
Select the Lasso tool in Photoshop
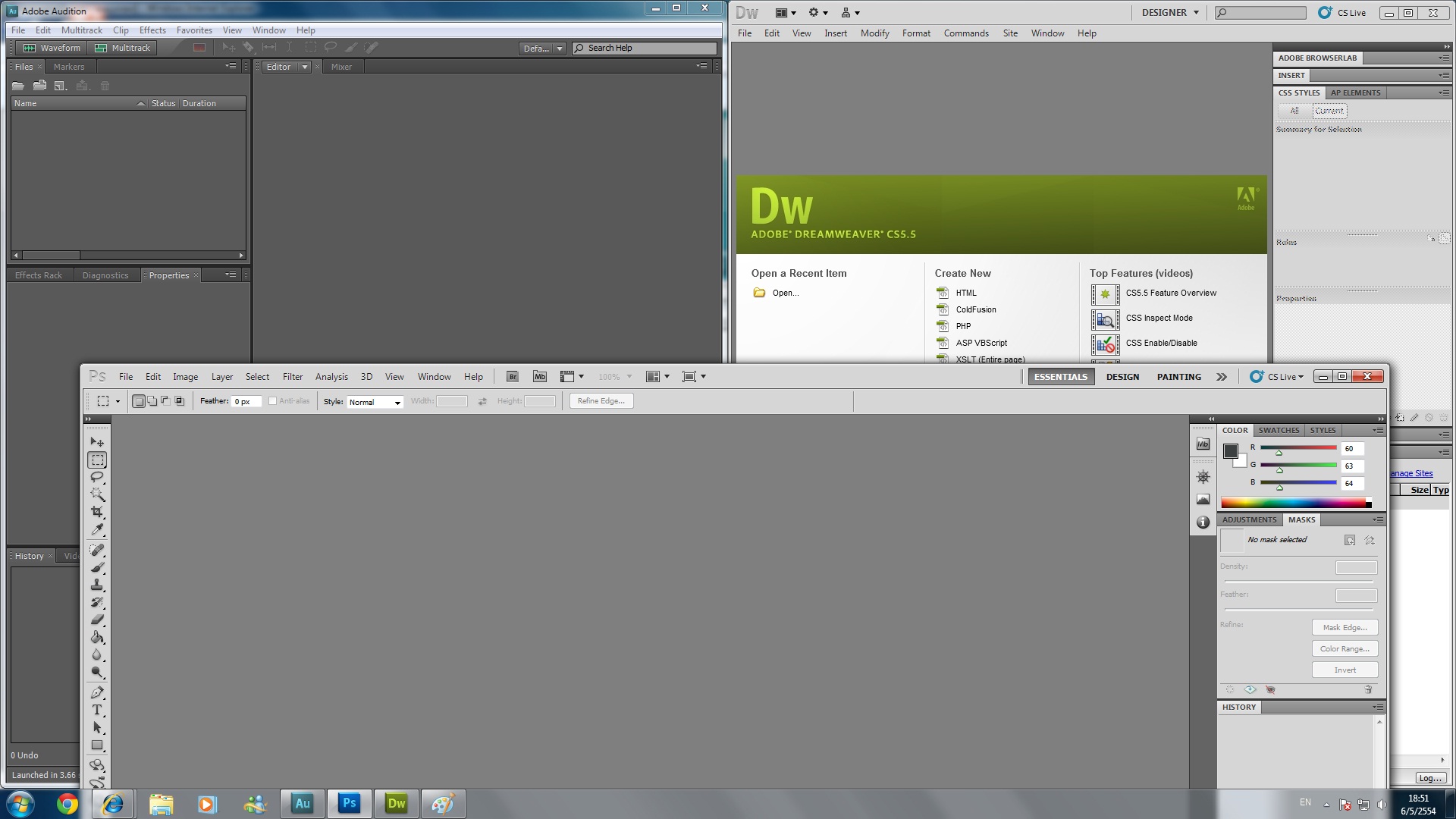pos(97,477)
